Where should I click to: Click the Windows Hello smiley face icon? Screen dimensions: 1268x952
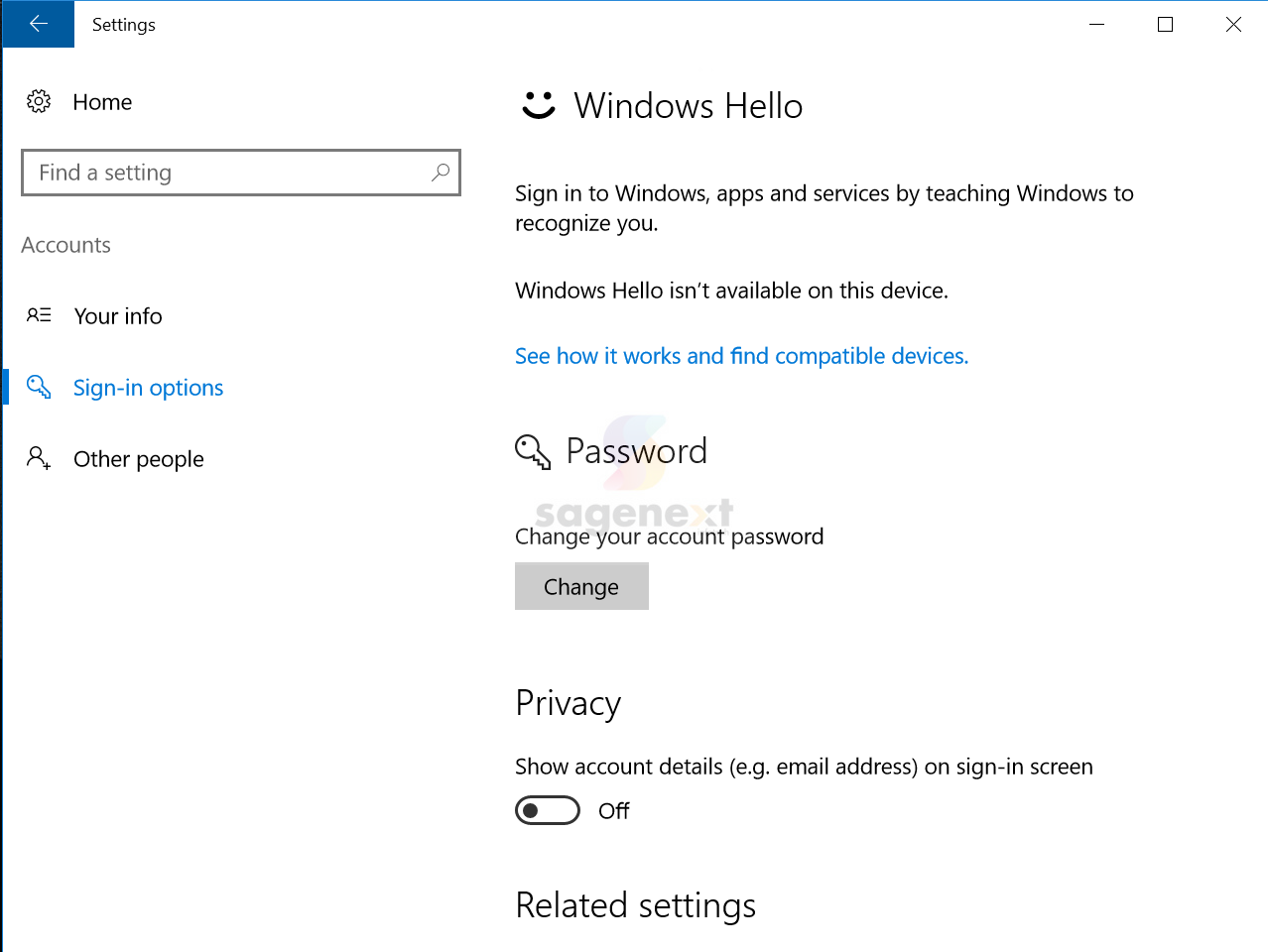(x=538, y=106)
